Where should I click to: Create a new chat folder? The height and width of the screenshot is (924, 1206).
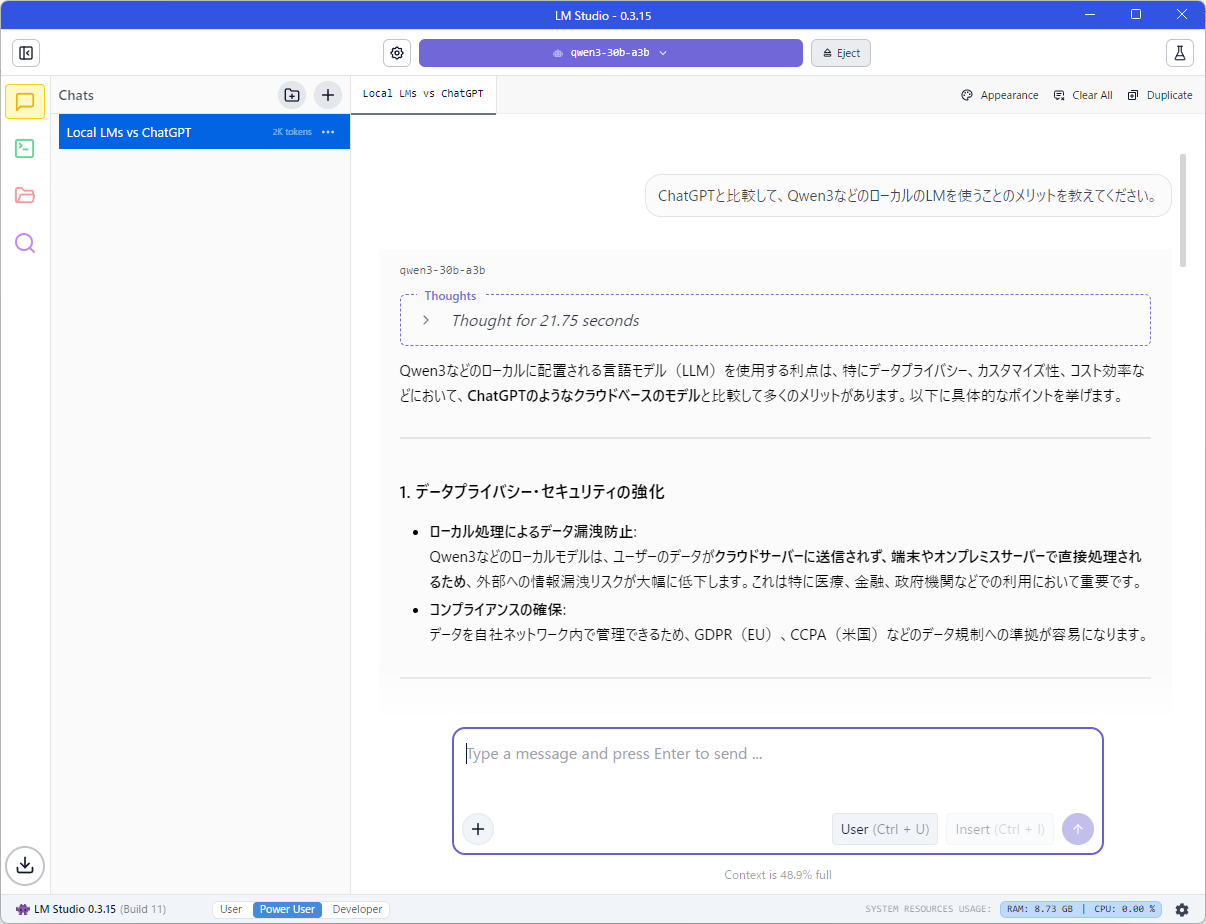(x=292, y=95)
